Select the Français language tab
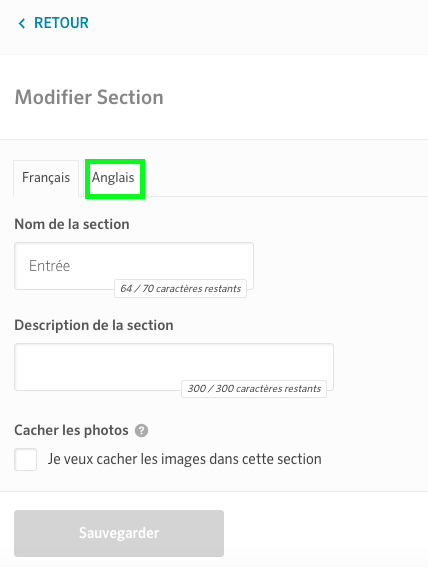The height and width of the screenshot is (567, 428). coord(46,178)
